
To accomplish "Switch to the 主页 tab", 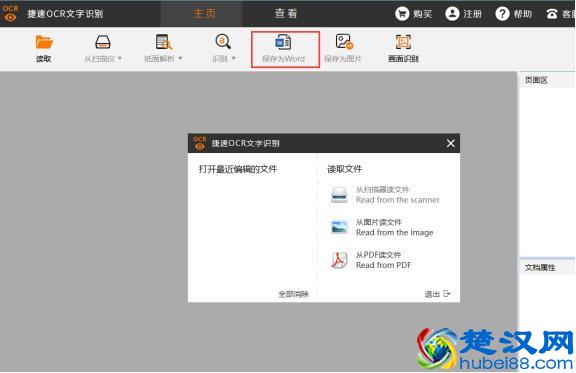I will coord(205,14).
